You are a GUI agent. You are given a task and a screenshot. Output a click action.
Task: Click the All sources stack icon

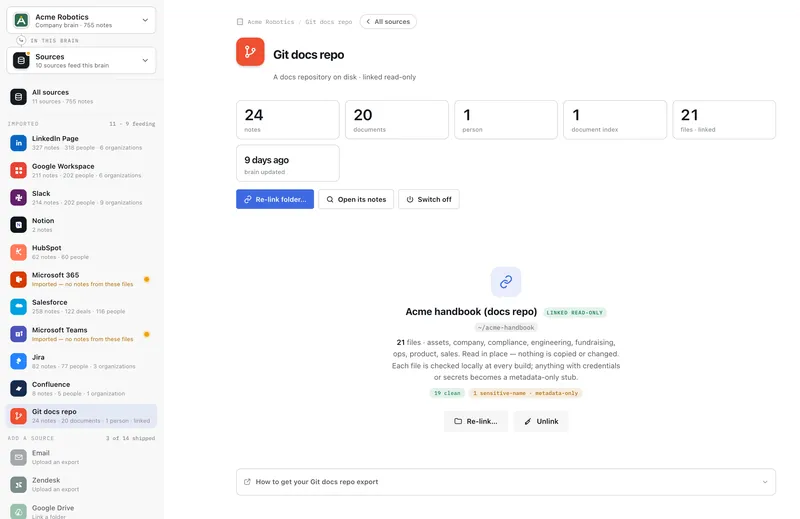pos(18,96)
